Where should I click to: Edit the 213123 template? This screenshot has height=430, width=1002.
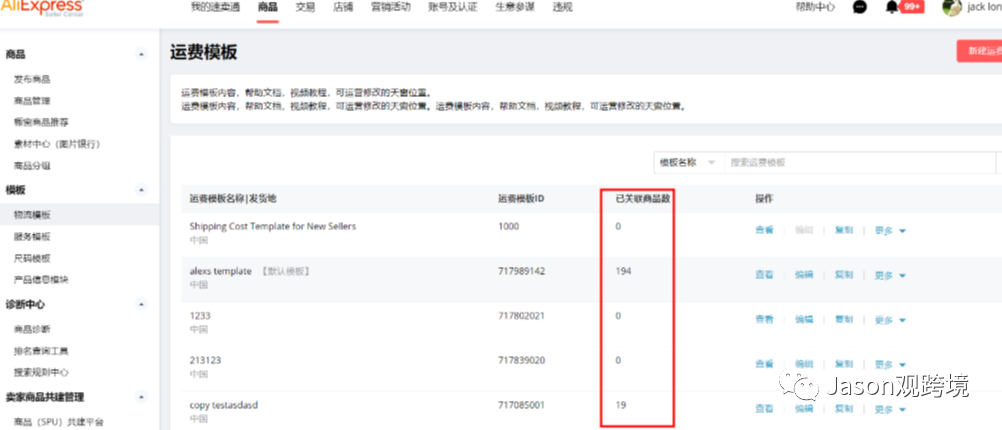point(804,364)
